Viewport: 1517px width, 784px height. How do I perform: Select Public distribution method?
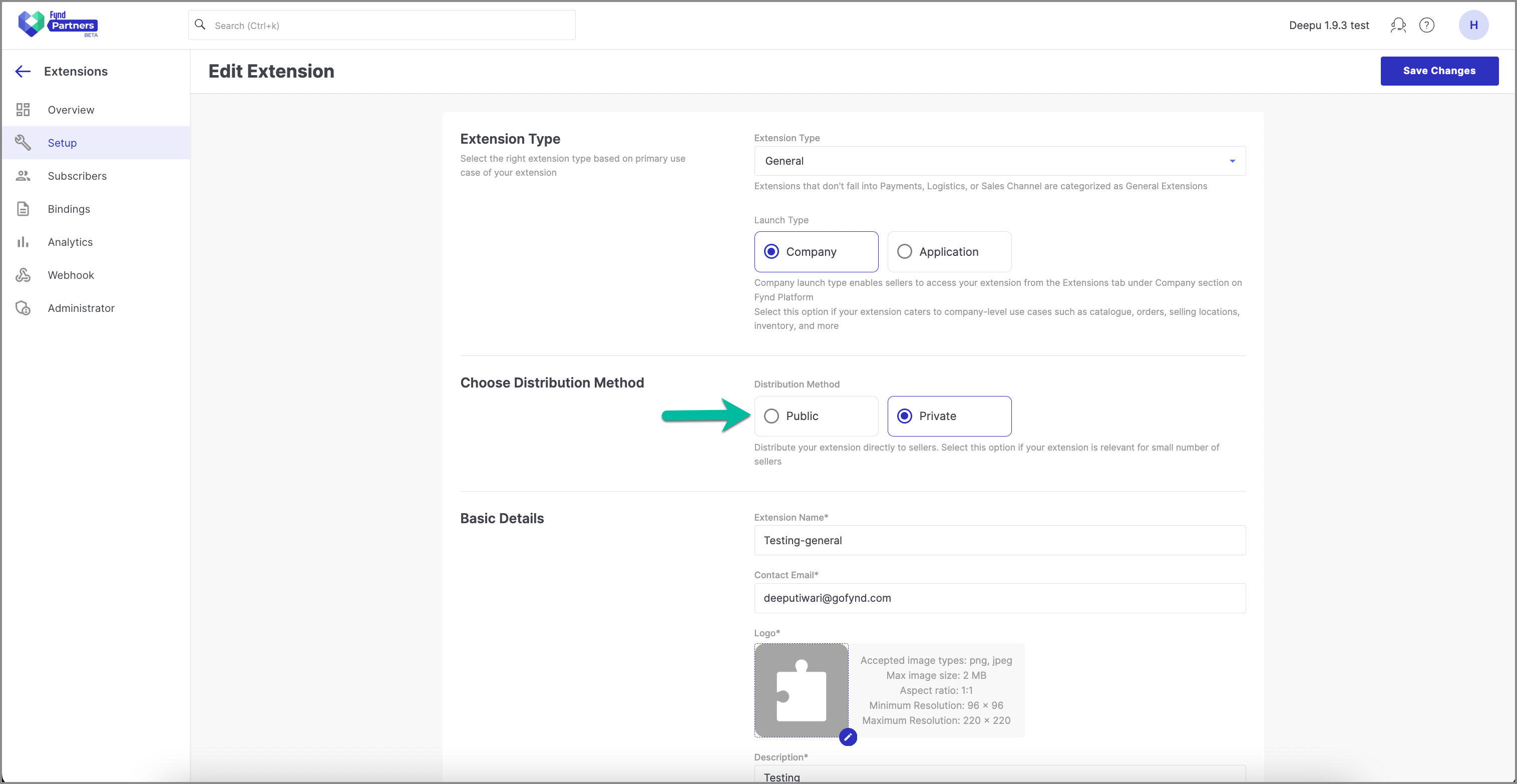click(816, 416)
